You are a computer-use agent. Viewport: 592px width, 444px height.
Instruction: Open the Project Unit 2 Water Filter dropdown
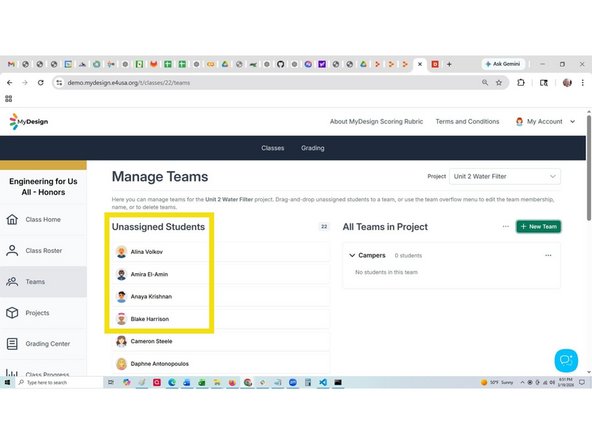click(504, 176)
